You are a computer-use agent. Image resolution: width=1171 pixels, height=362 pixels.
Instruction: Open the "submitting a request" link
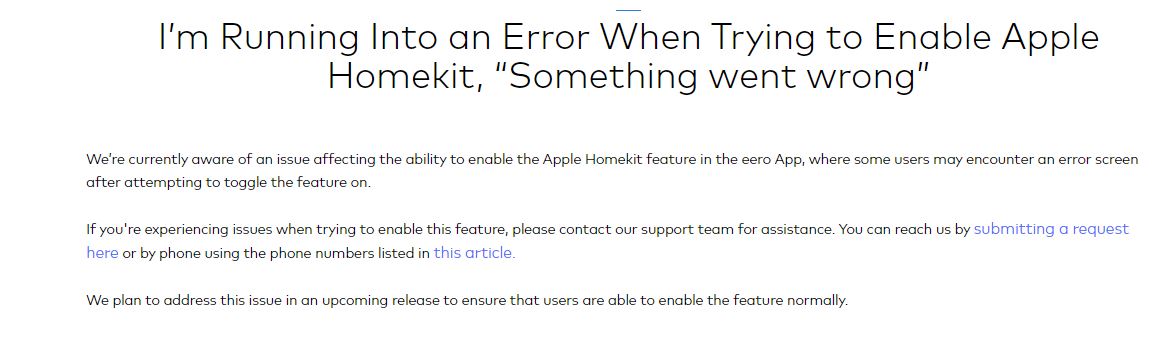pos(1051,229)
